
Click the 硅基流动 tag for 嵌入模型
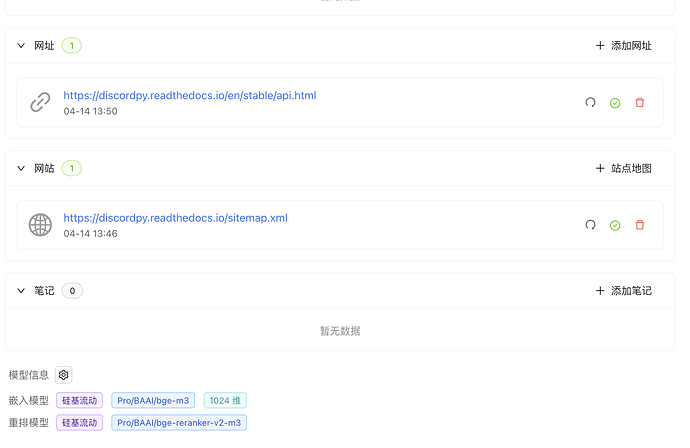pyautogui.click(x=79, y=400)
